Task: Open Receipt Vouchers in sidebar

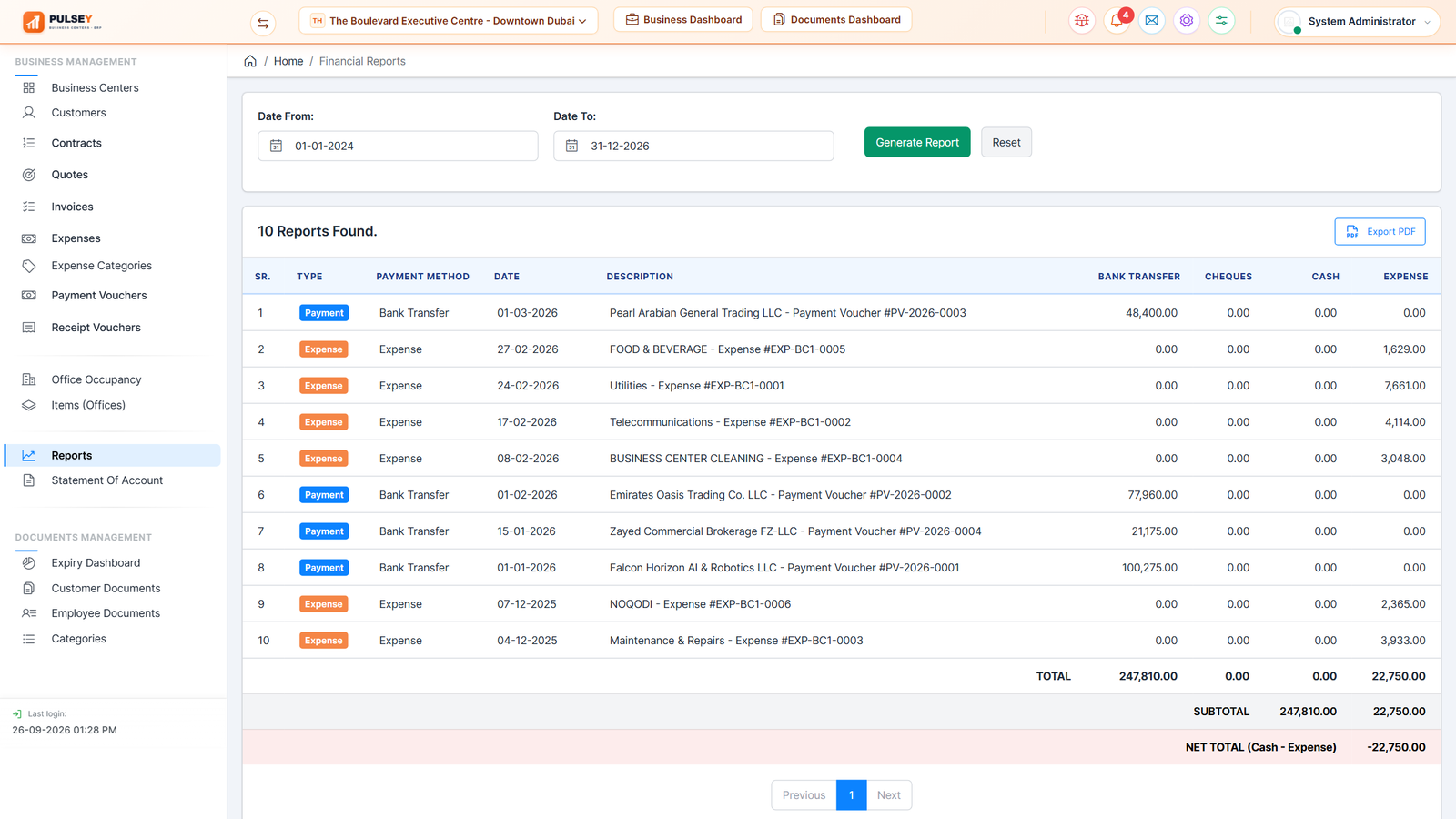Action: click(96, 328)
